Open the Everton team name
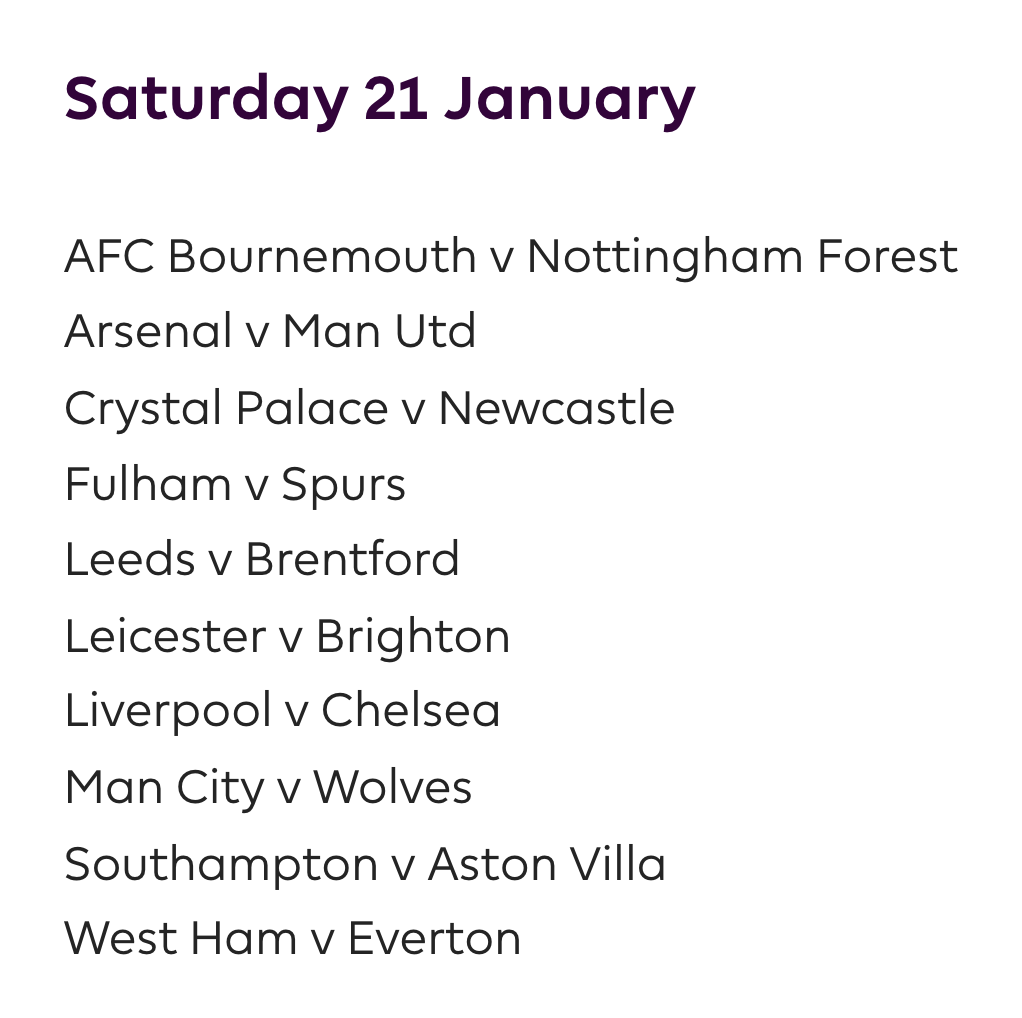Viewport: 1022px width, 1018px height. click(x=434, y=939)
